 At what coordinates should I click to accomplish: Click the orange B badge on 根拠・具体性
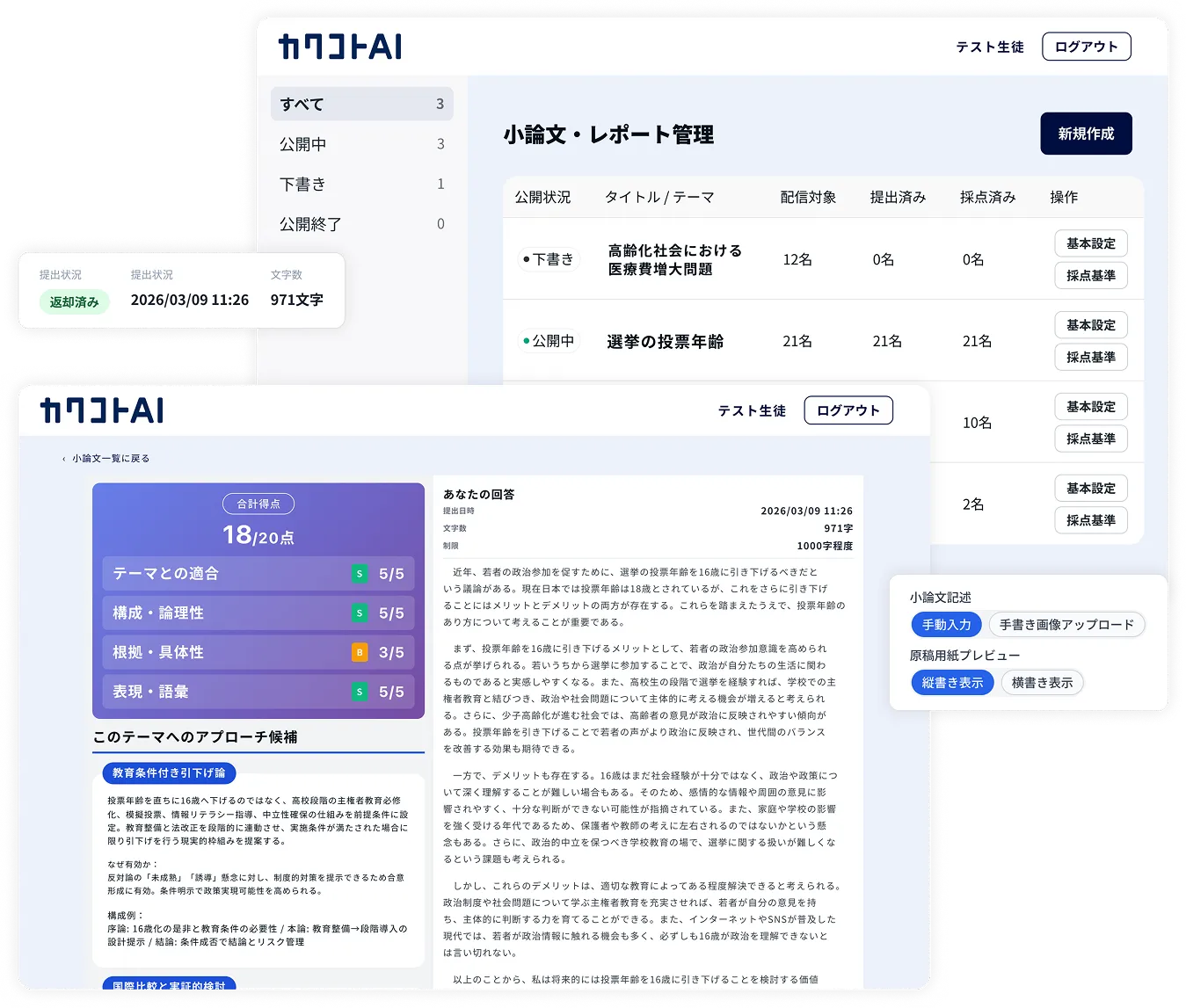(x=360, y=653)
